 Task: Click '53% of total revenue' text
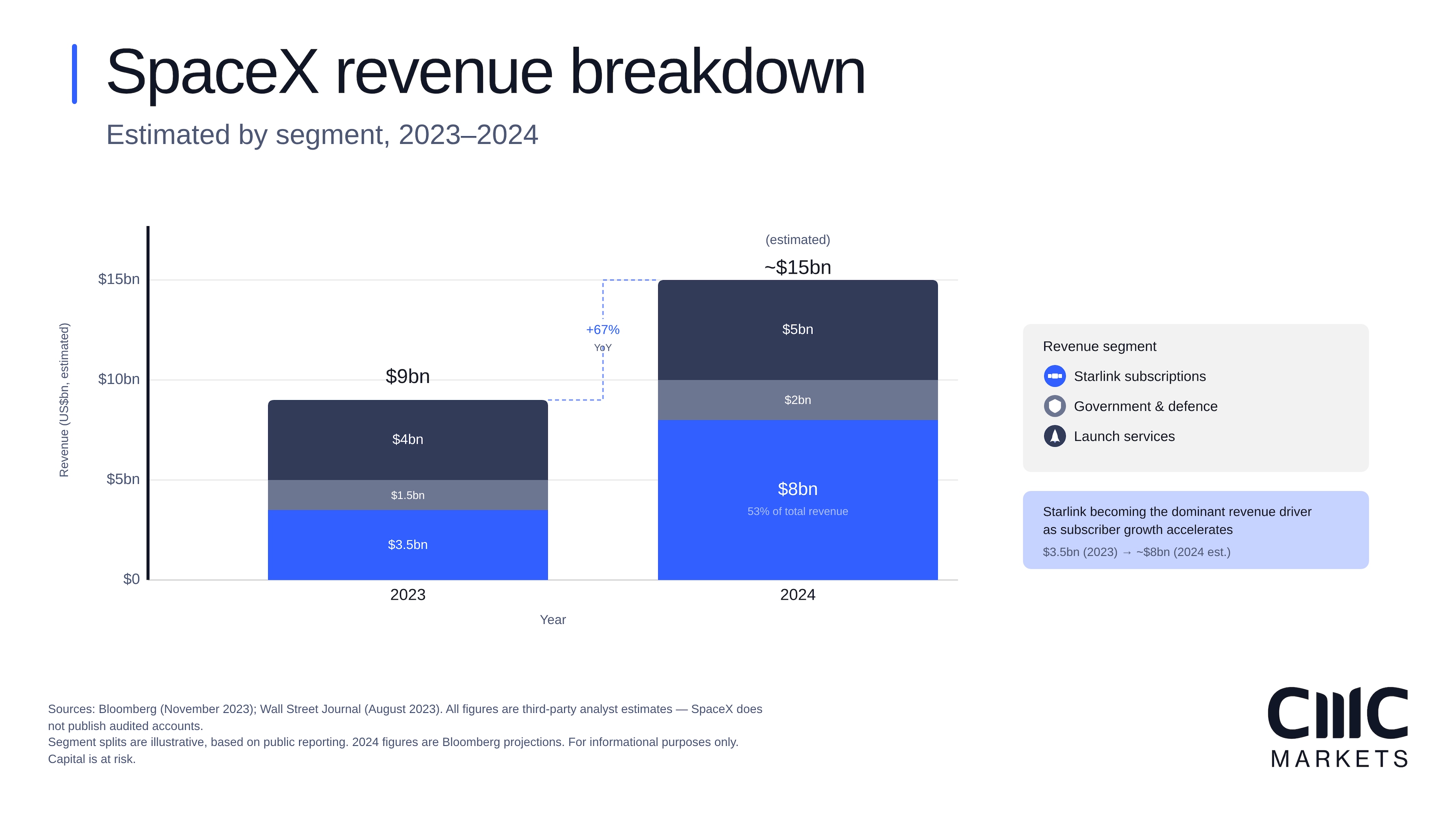coord(797,512)
